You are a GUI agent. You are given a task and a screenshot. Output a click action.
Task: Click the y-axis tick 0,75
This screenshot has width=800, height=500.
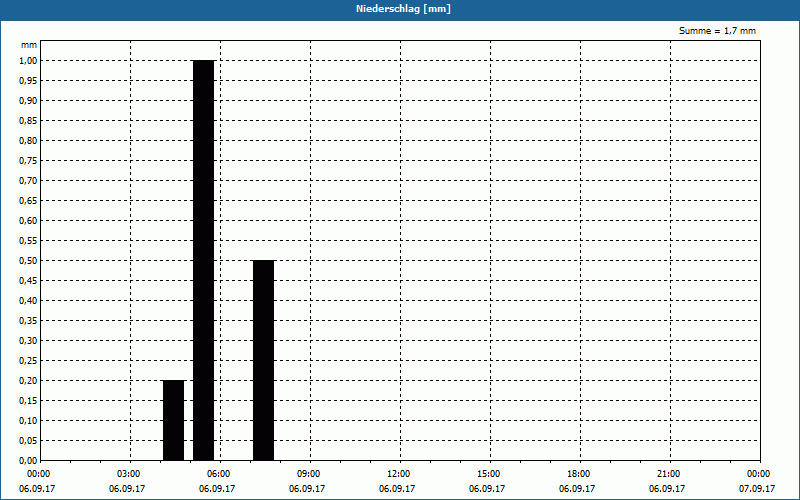[x=28, y=161]
